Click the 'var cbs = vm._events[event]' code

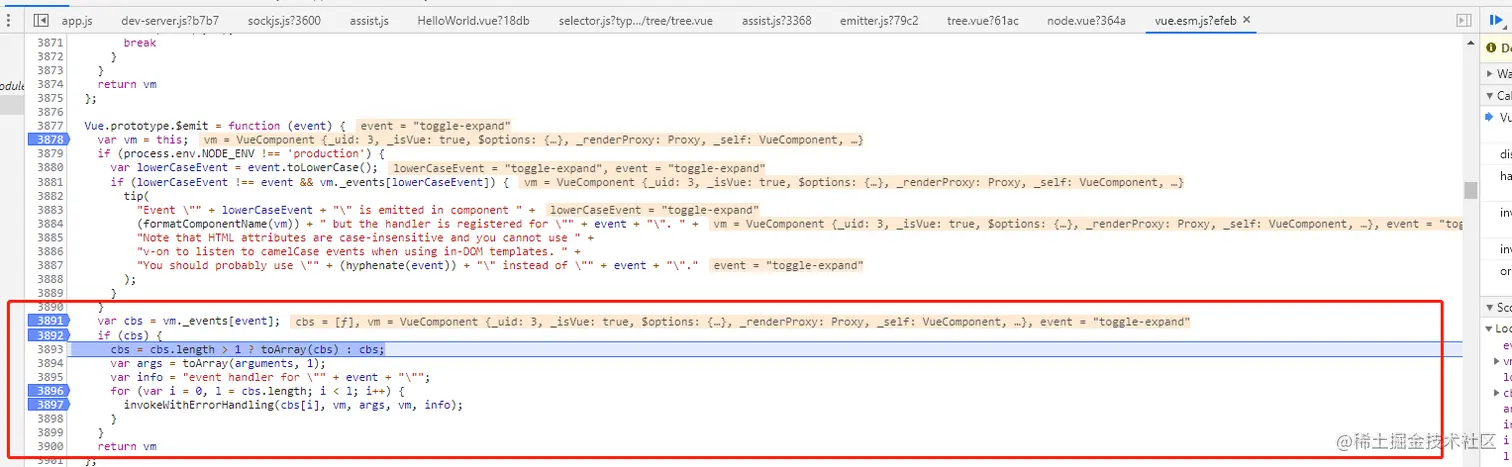coord(189,321)
